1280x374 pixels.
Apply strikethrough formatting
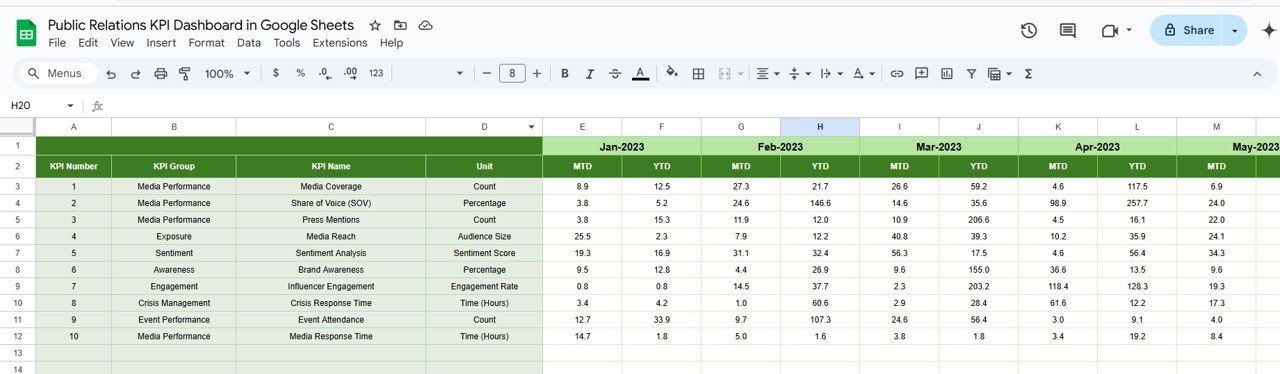pyautogui.click(x=614, y=74)
